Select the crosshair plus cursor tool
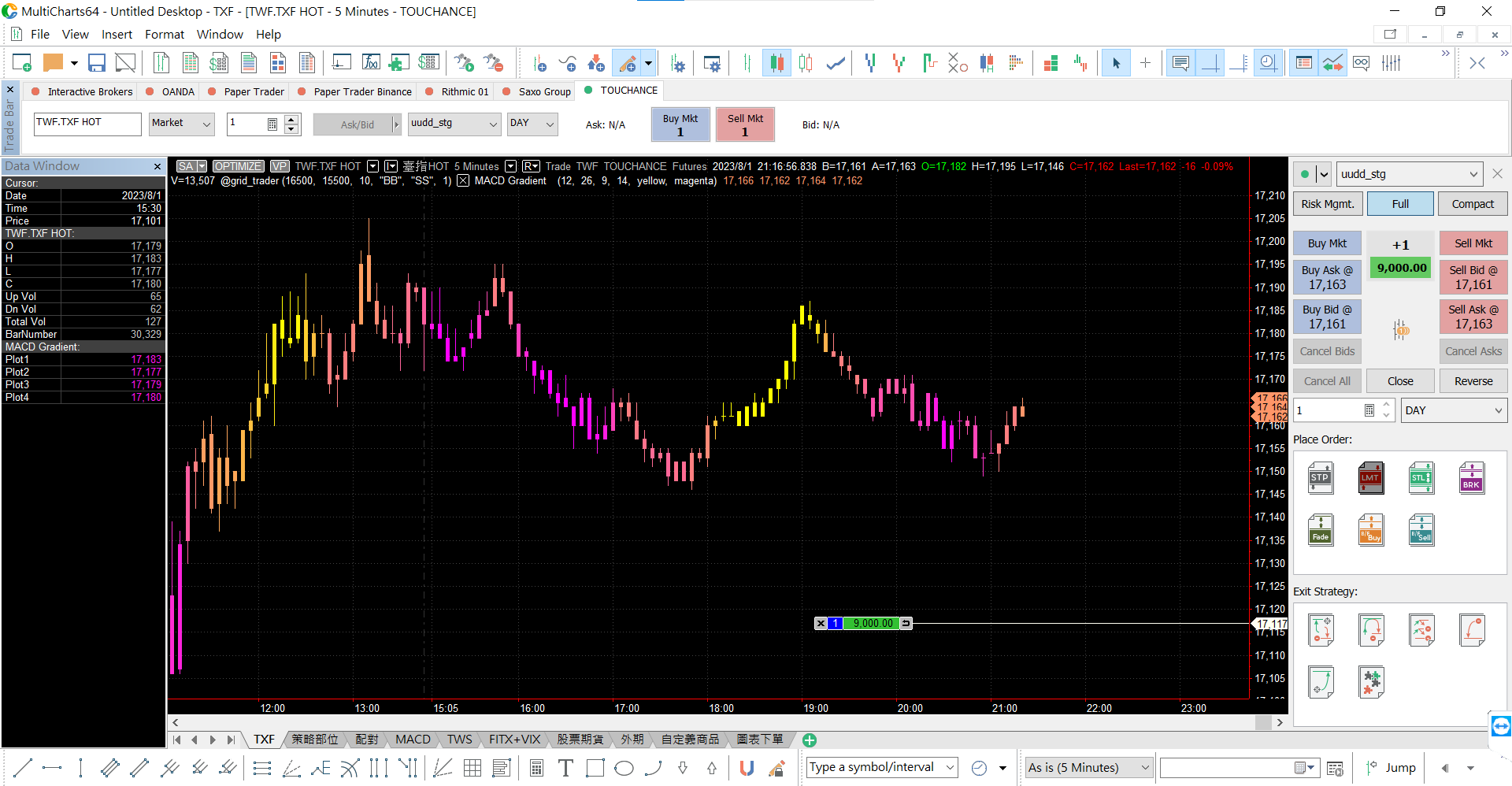The width and height of the screenshot is (1512, 786). (1145, 63)
